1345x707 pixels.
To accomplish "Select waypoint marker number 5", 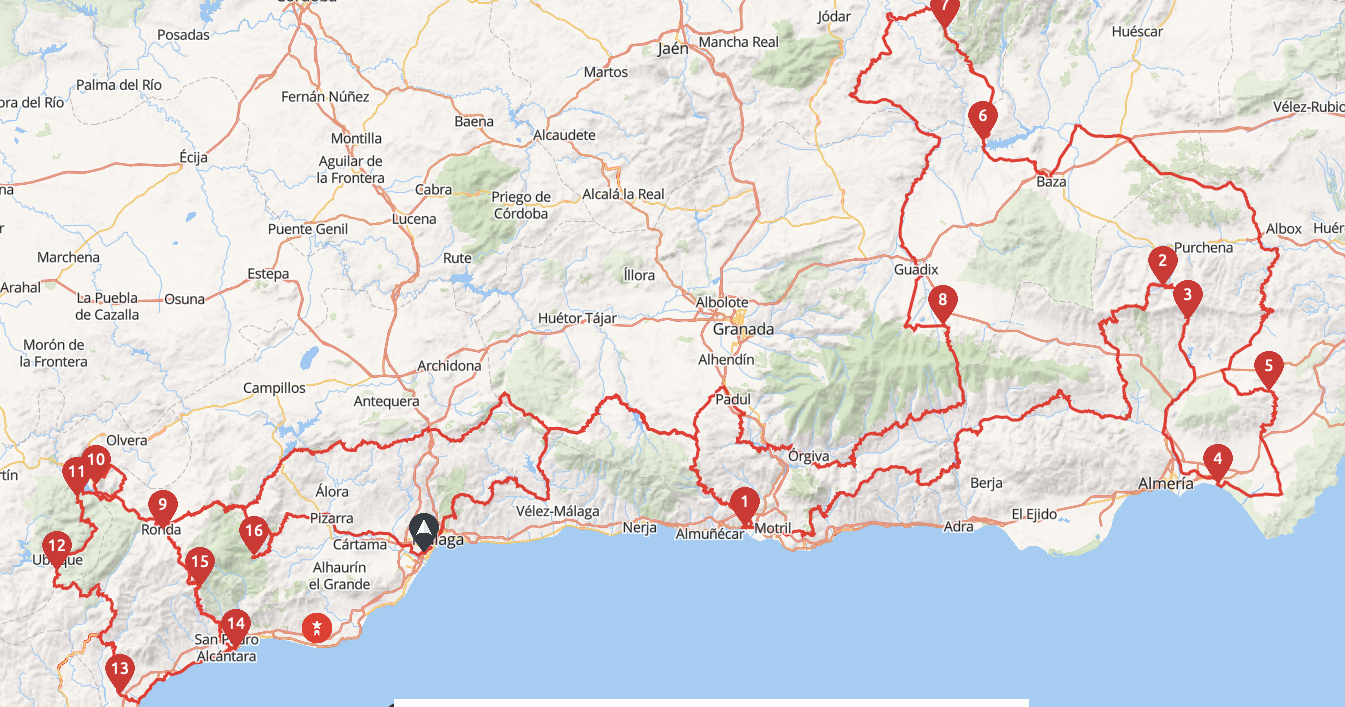I will (1268, 368).
